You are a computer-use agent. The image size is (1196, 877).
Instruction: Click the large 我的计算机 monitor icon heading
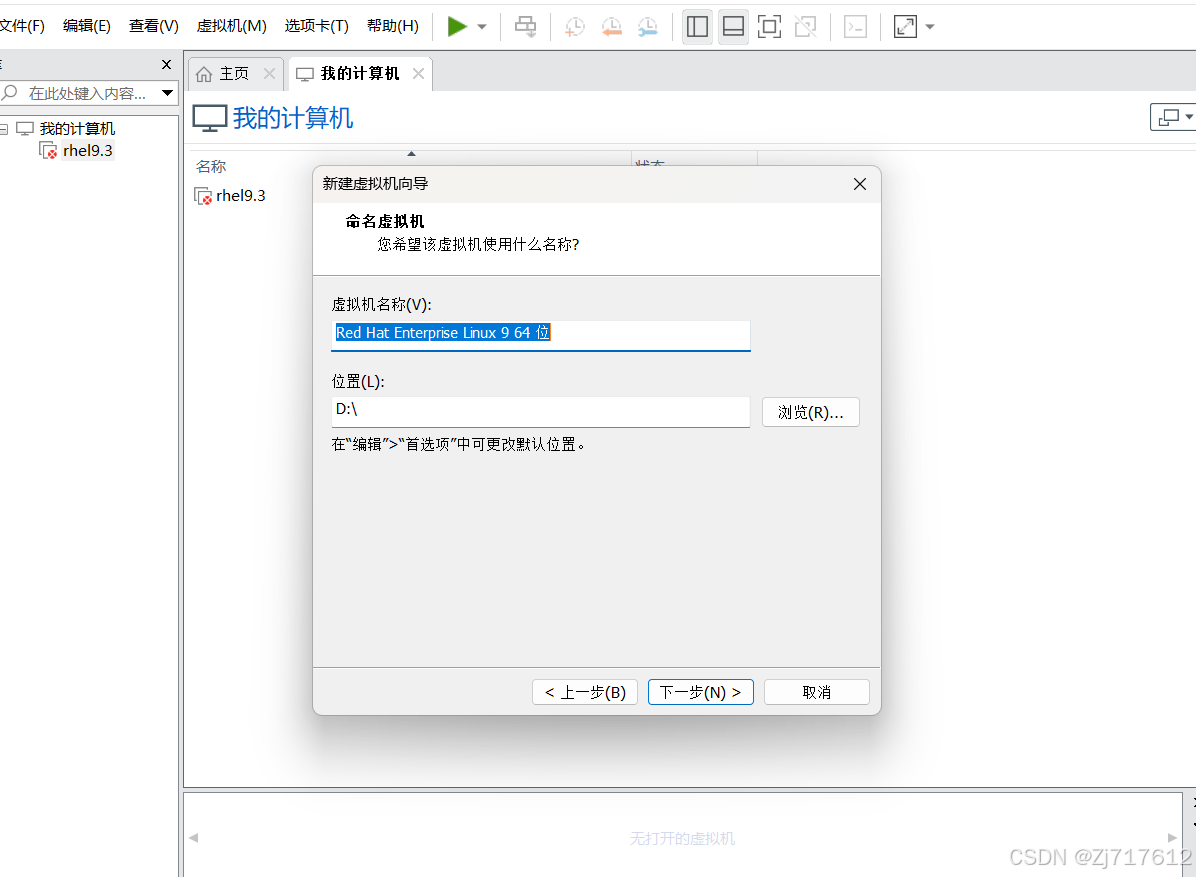click(x=210, y=118)
